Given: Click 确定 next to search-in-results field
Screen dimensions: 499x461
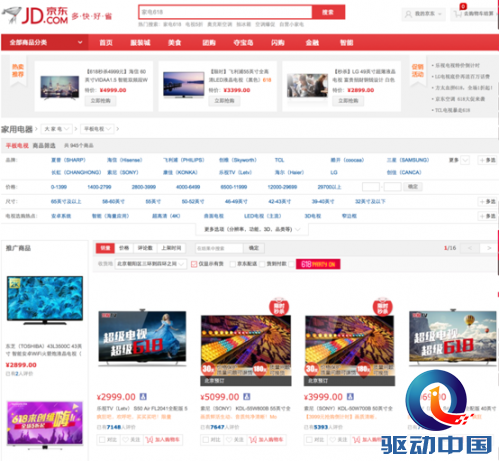Looking at the screenshot, I should (254, 248).
